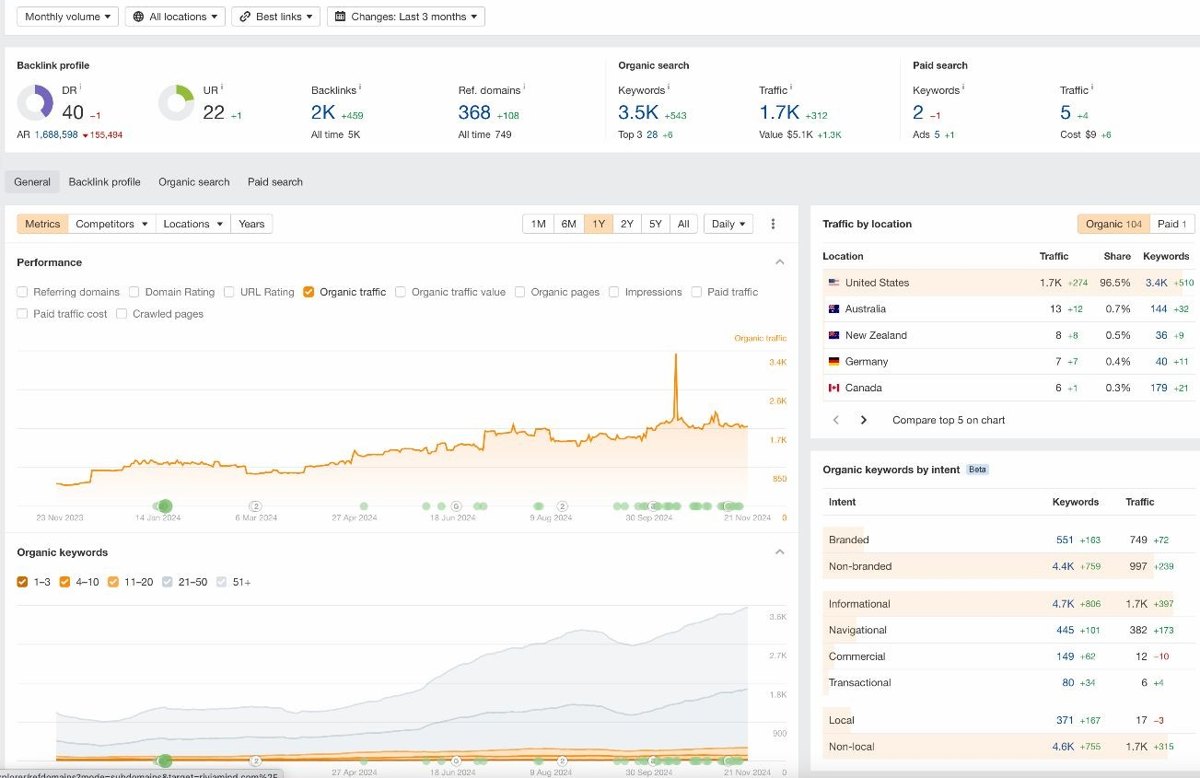
Task: Switch to the Organic search tab
Action: [194, 182]
